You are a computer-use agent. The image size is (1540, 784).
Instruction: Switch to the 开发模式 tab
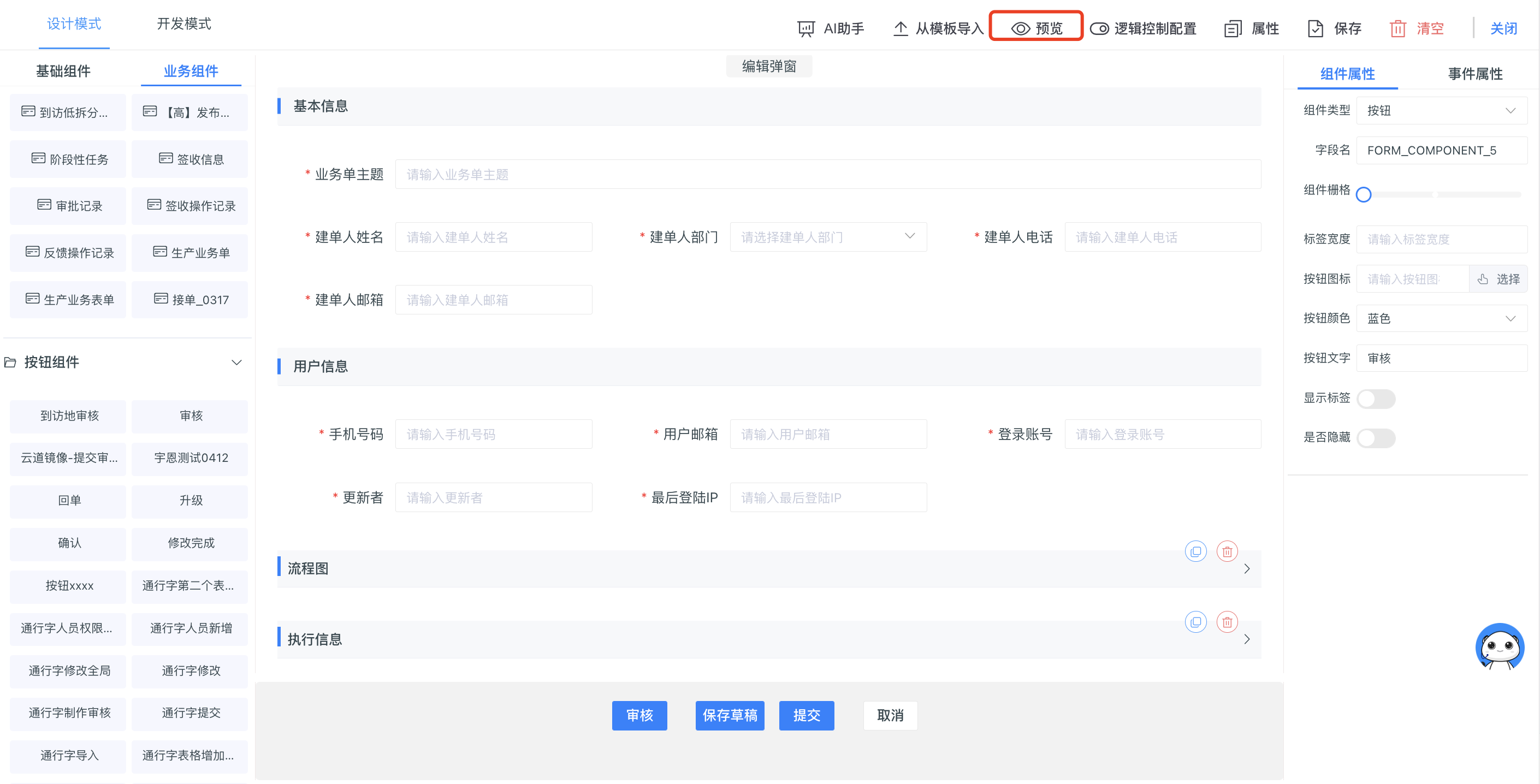(183, 24)
